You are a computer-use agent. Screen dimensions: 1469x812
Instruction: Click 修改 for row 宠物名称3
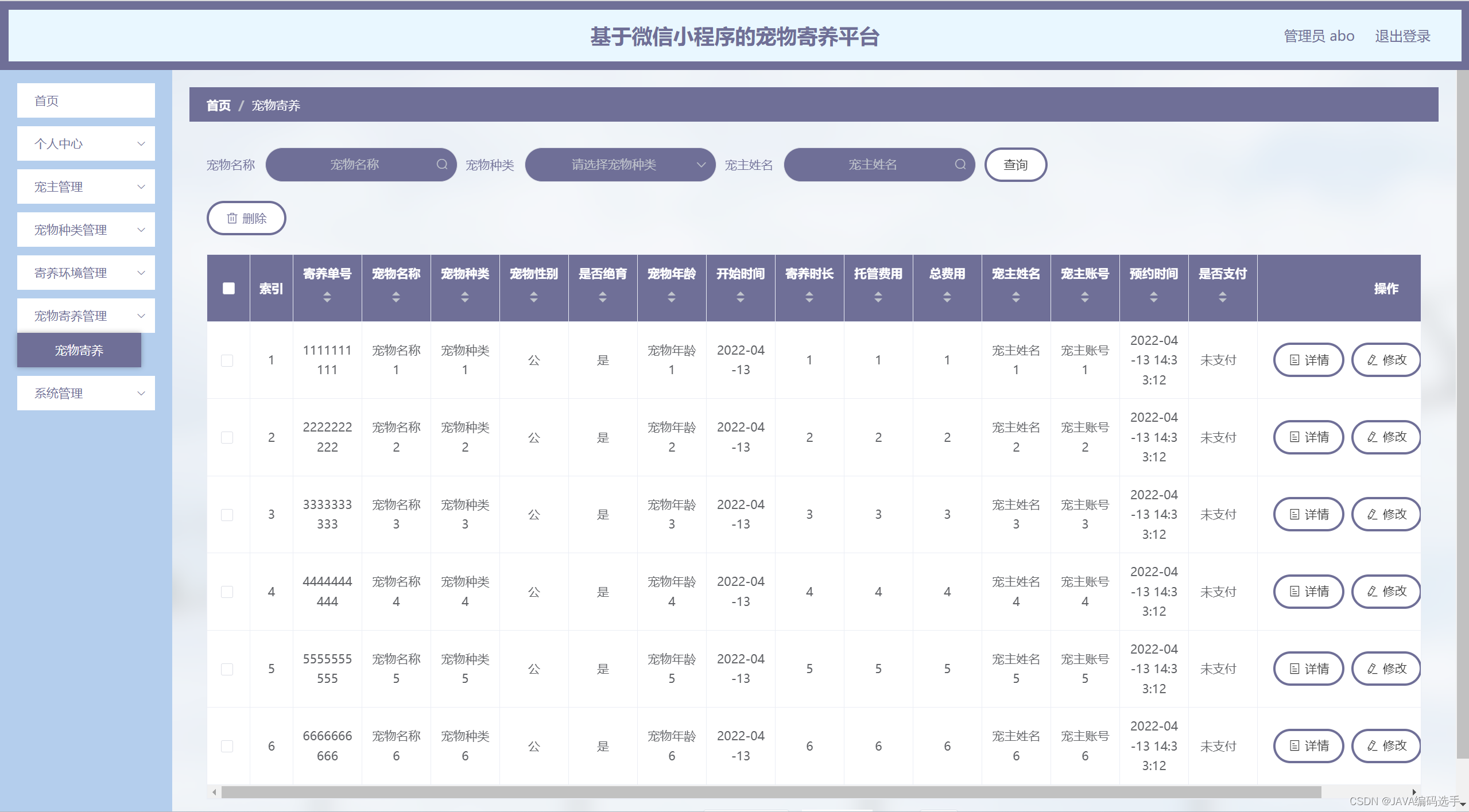[x=1386, y=514]
